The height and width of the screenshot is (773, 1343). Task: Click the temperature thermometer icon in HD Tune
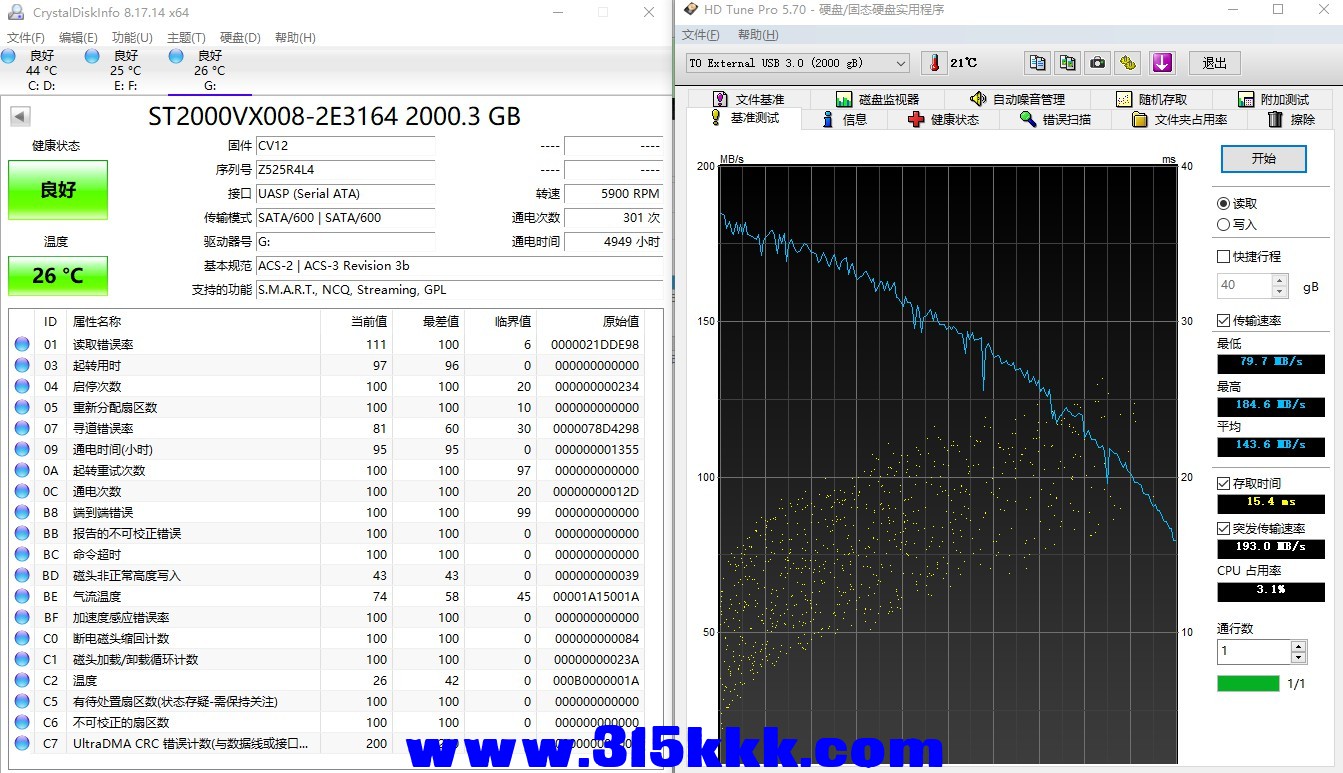point(935,62)
